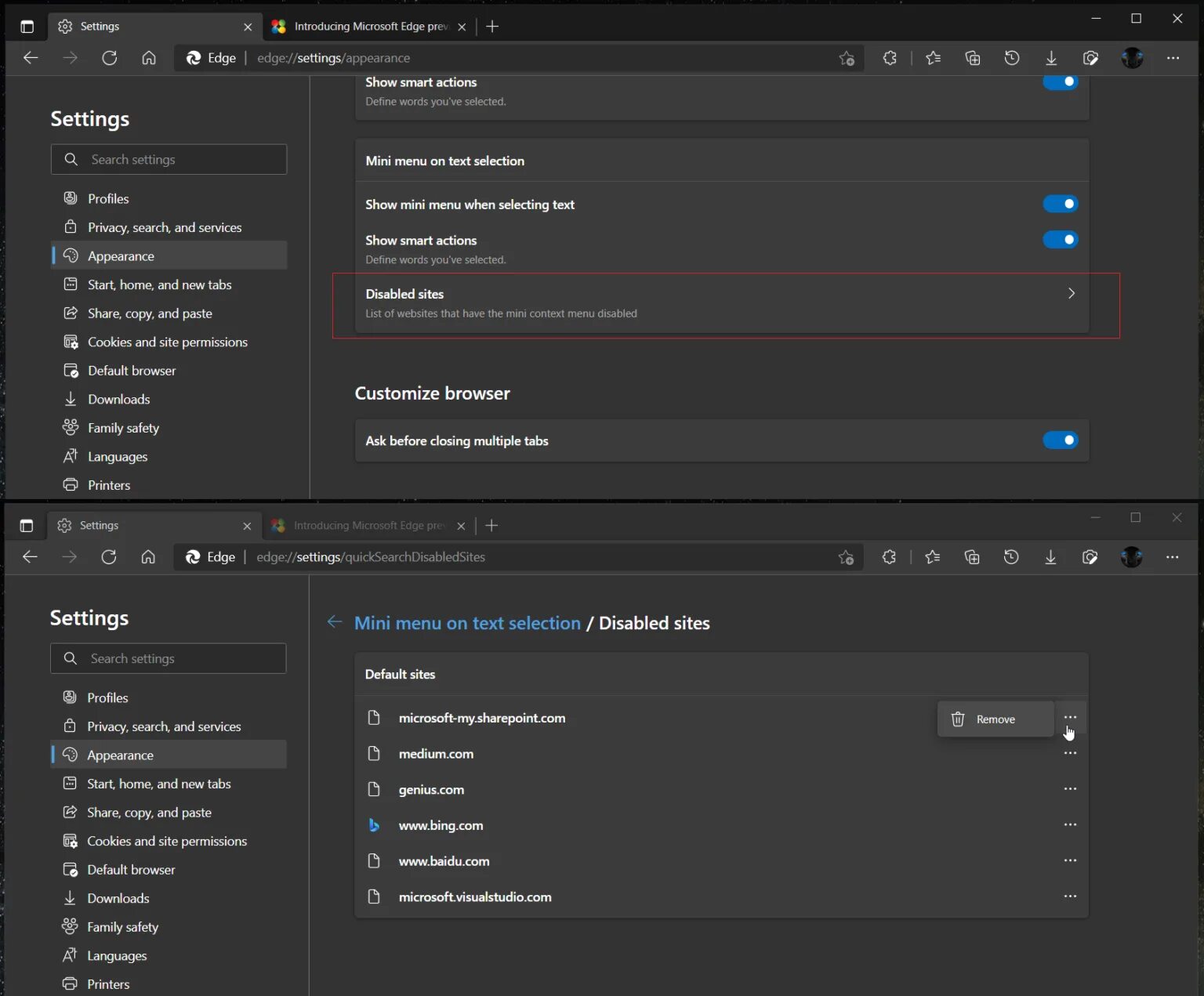This screenshot has height=996, width=1204.
Task: Expand Disabled sites chevron row
Action: pos(1071,294)
